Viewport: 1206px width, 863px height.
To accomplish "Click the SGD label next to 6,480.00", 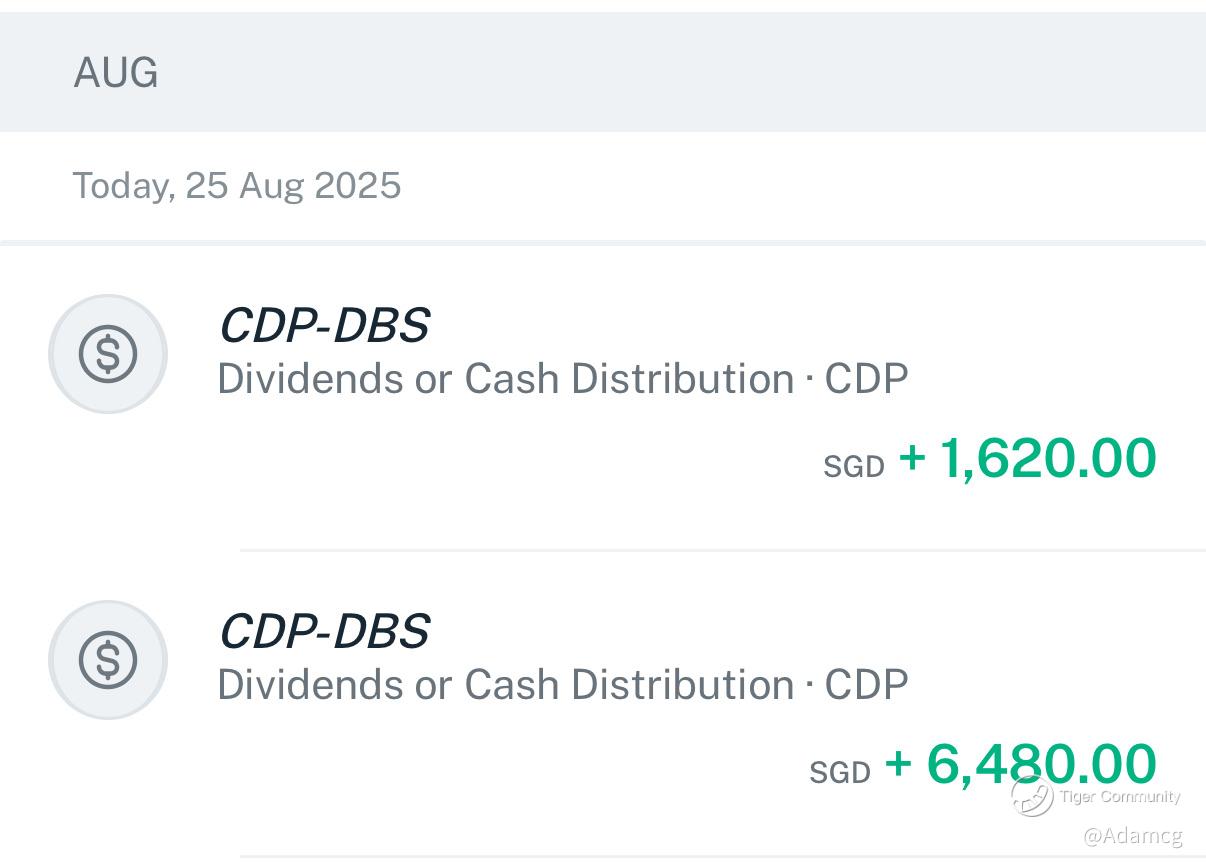I will (x=840, y=773).
